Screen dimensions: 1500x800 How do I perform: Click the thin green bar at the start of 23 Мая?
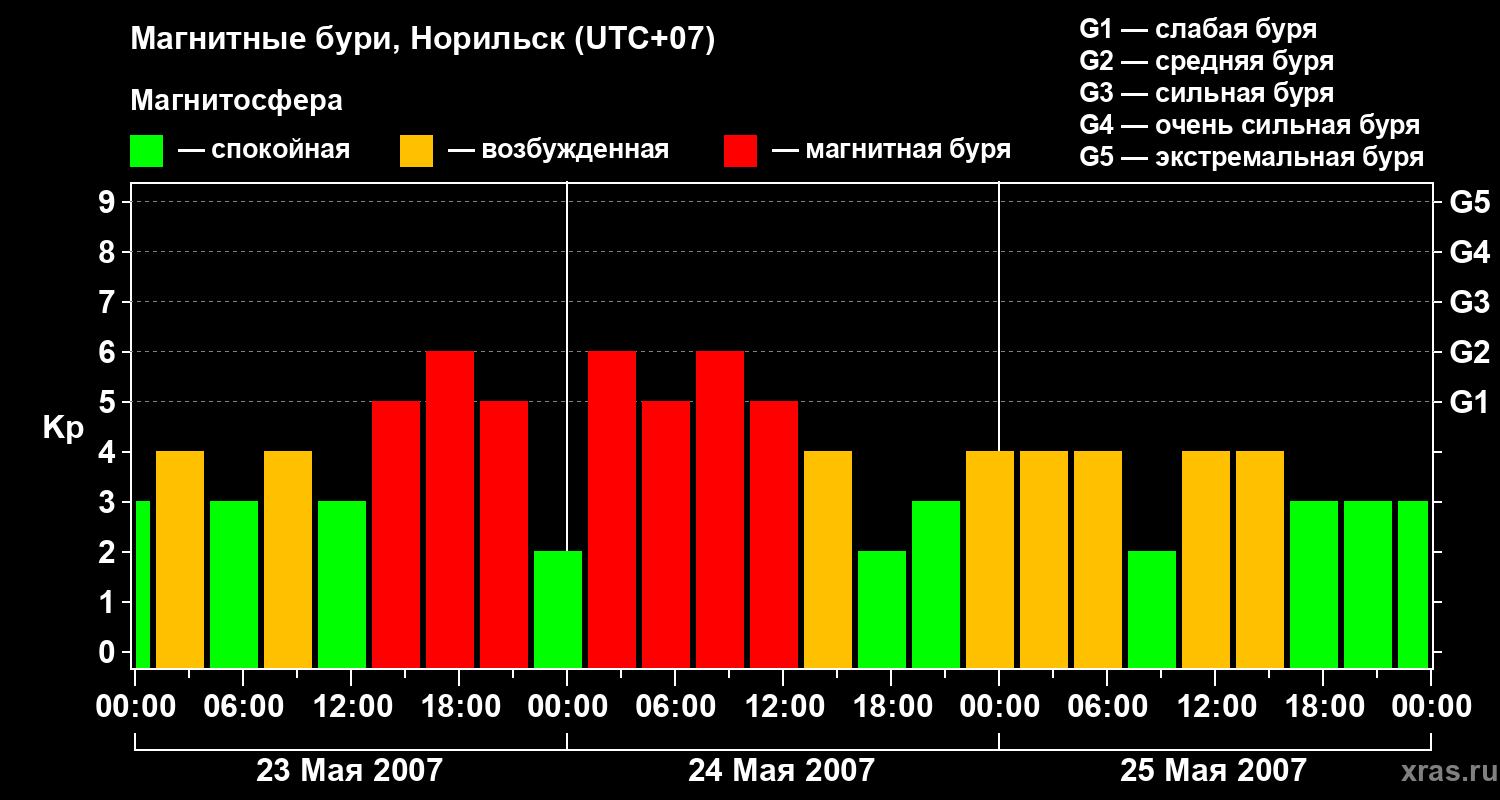click(142, 585)
